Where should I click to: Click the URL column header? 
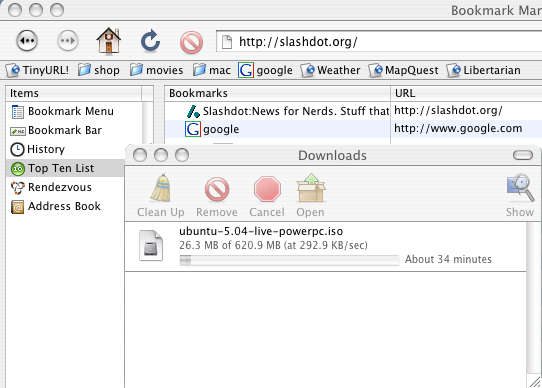pos(466,93)
